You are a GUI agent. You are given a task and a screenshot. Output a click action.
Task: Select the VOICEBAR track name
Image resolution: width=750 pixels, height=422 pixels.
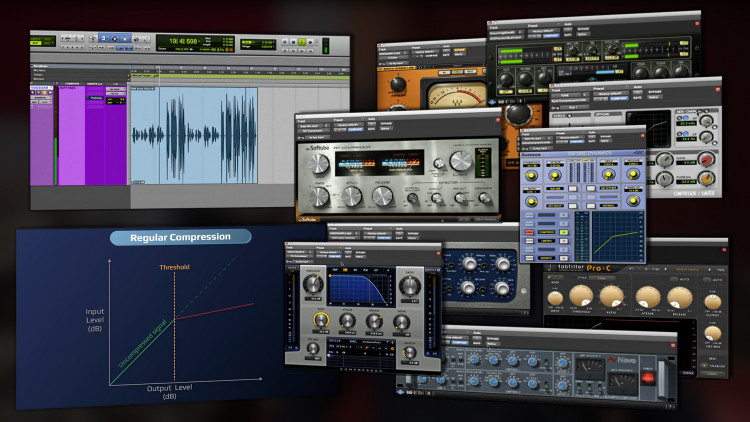41,88
